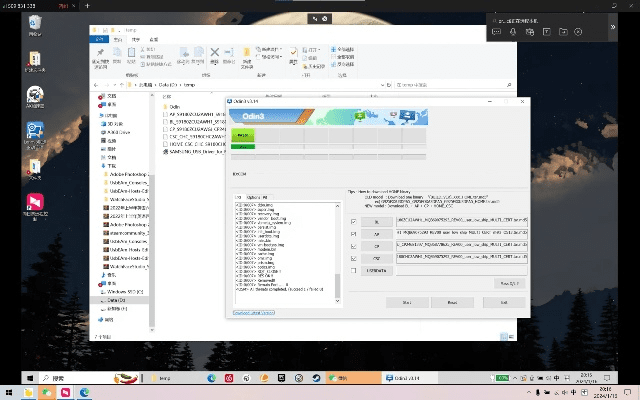Switch to the Options tab in Odin
The width and height of the screenshot is (640, 400).
pos(254,197)
